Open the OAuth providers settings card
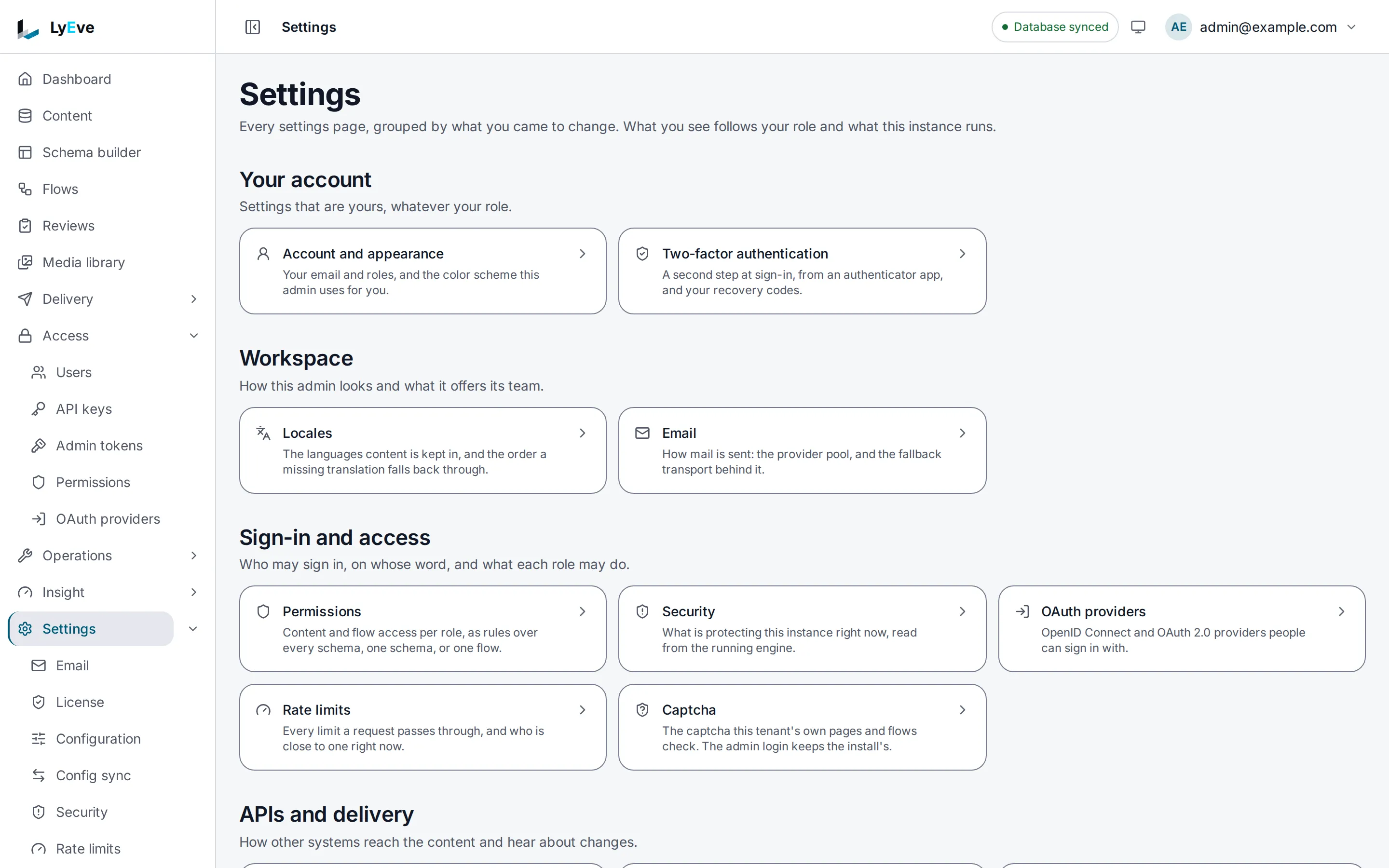 [x=1181, y=629]
